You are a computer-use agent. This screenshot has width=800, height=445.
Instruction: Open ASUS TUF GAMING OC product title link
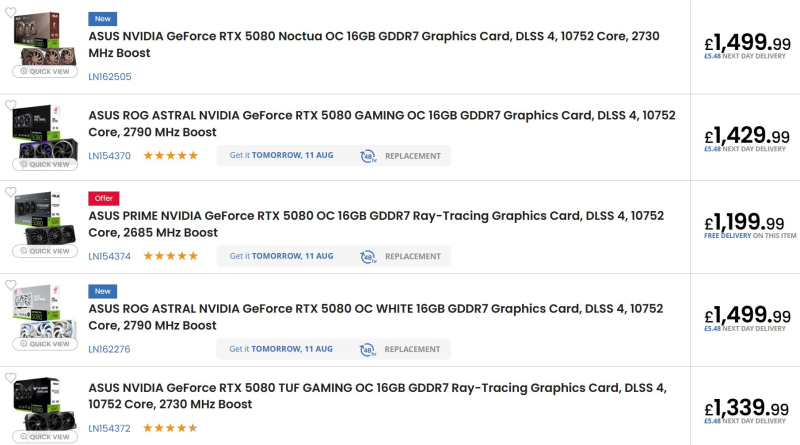382,395
